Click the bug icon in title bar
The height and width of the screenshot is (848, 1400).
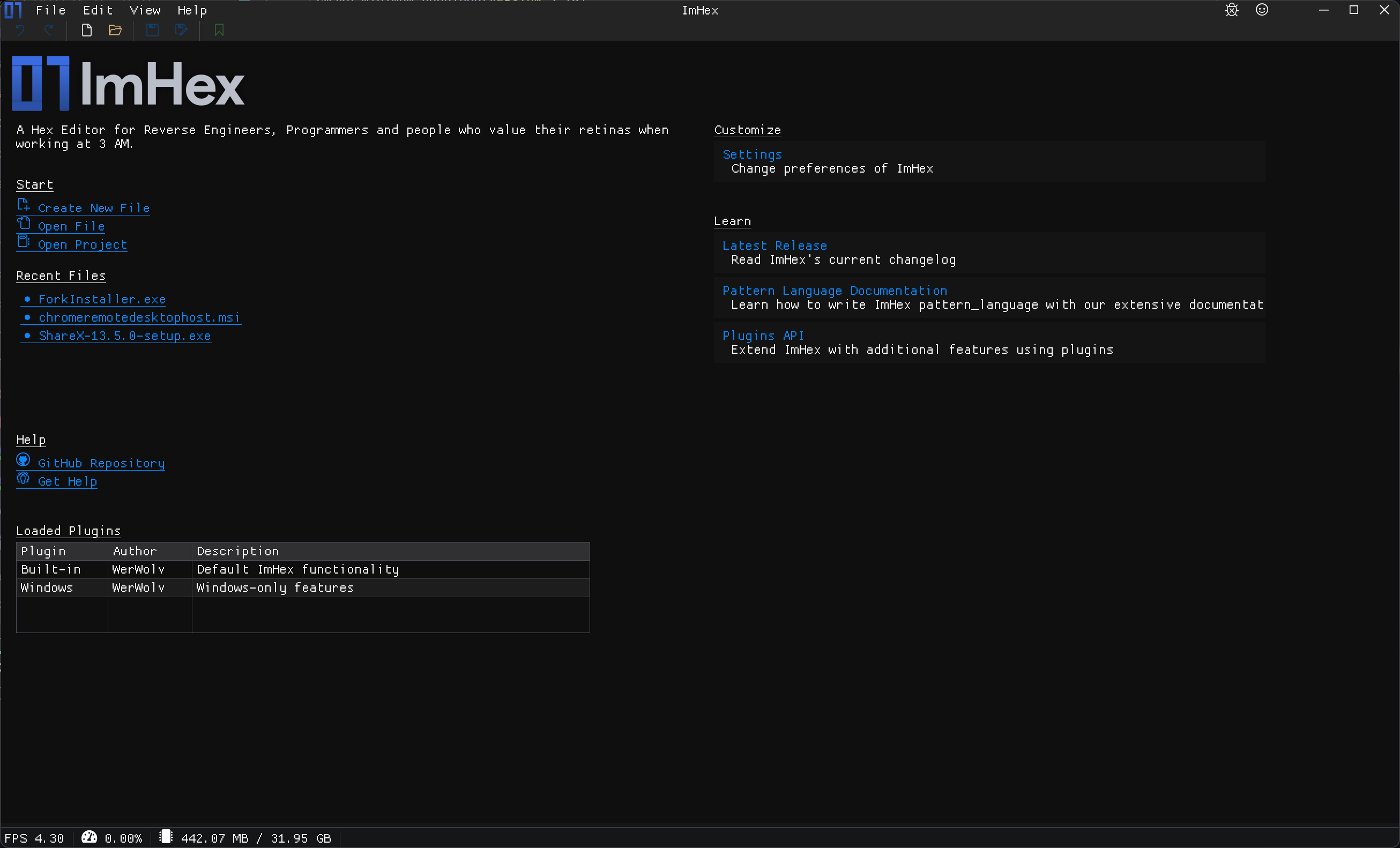point(1231,10)
